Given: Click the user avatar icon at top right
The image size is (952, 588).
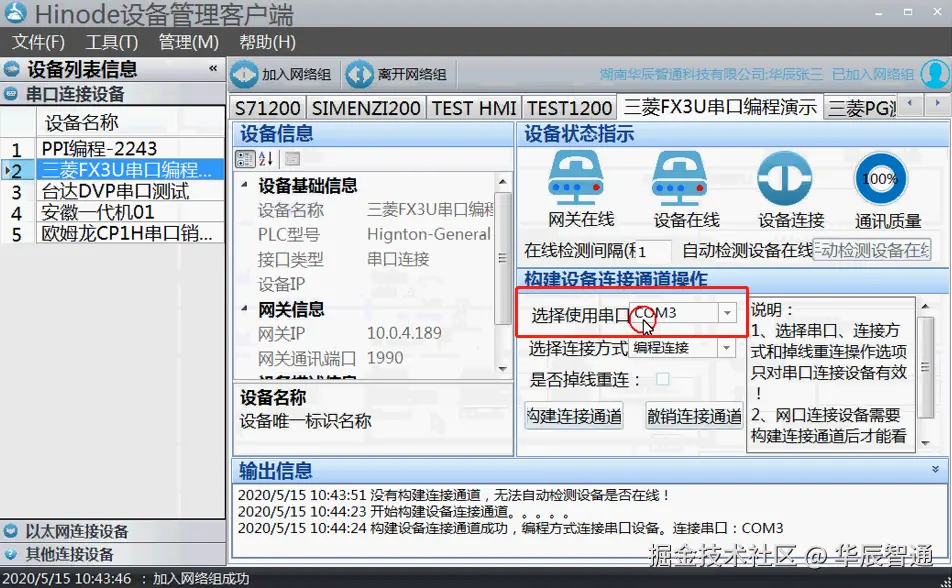Looking at the screenshot, I should click(x=932, y=74).
